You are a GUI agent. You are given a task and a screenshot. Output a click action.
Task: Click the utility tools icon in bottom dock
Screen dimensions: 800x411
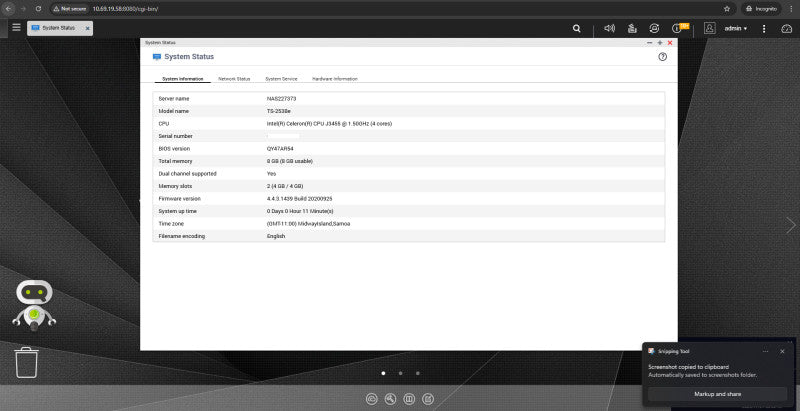[x=390, y=399]
